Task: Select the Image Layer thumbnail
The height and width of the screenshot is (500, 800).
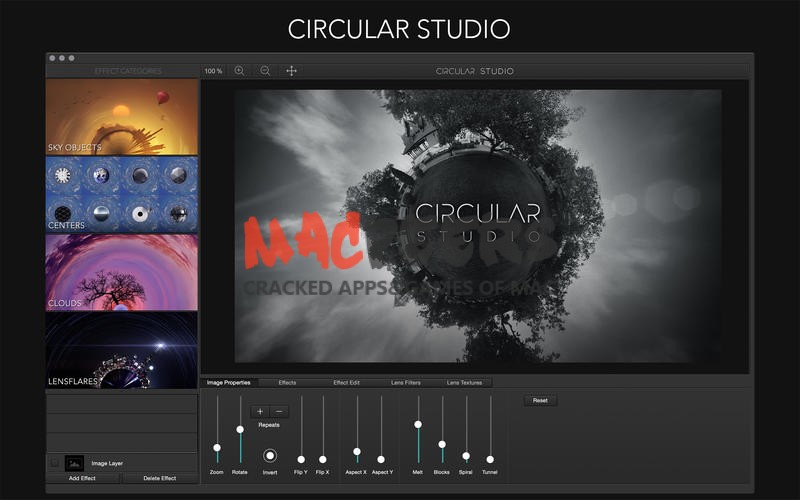Action: 74,463
